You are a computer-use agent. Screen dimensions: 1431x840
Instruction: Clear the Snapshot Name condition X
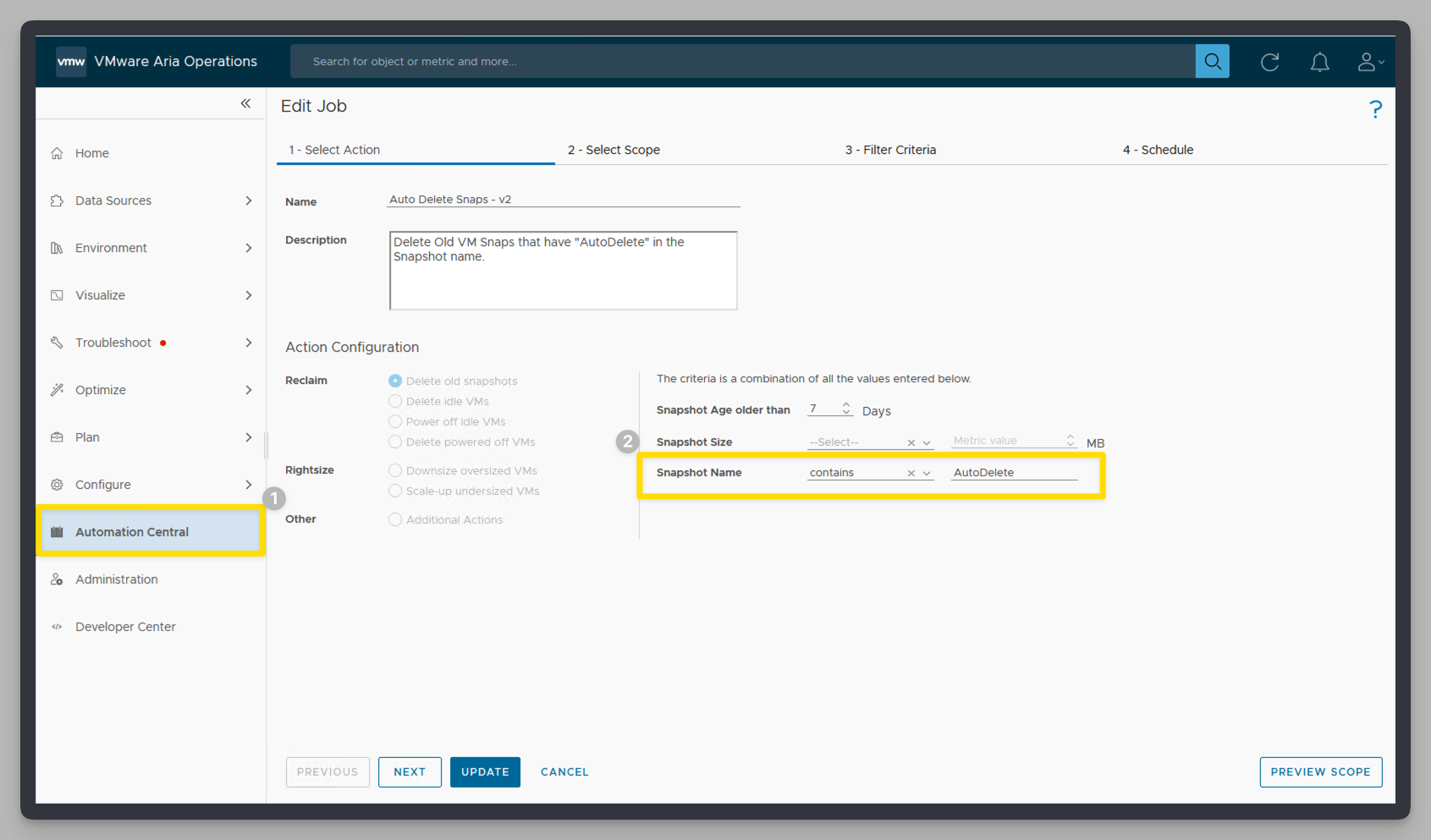point(911,474)
